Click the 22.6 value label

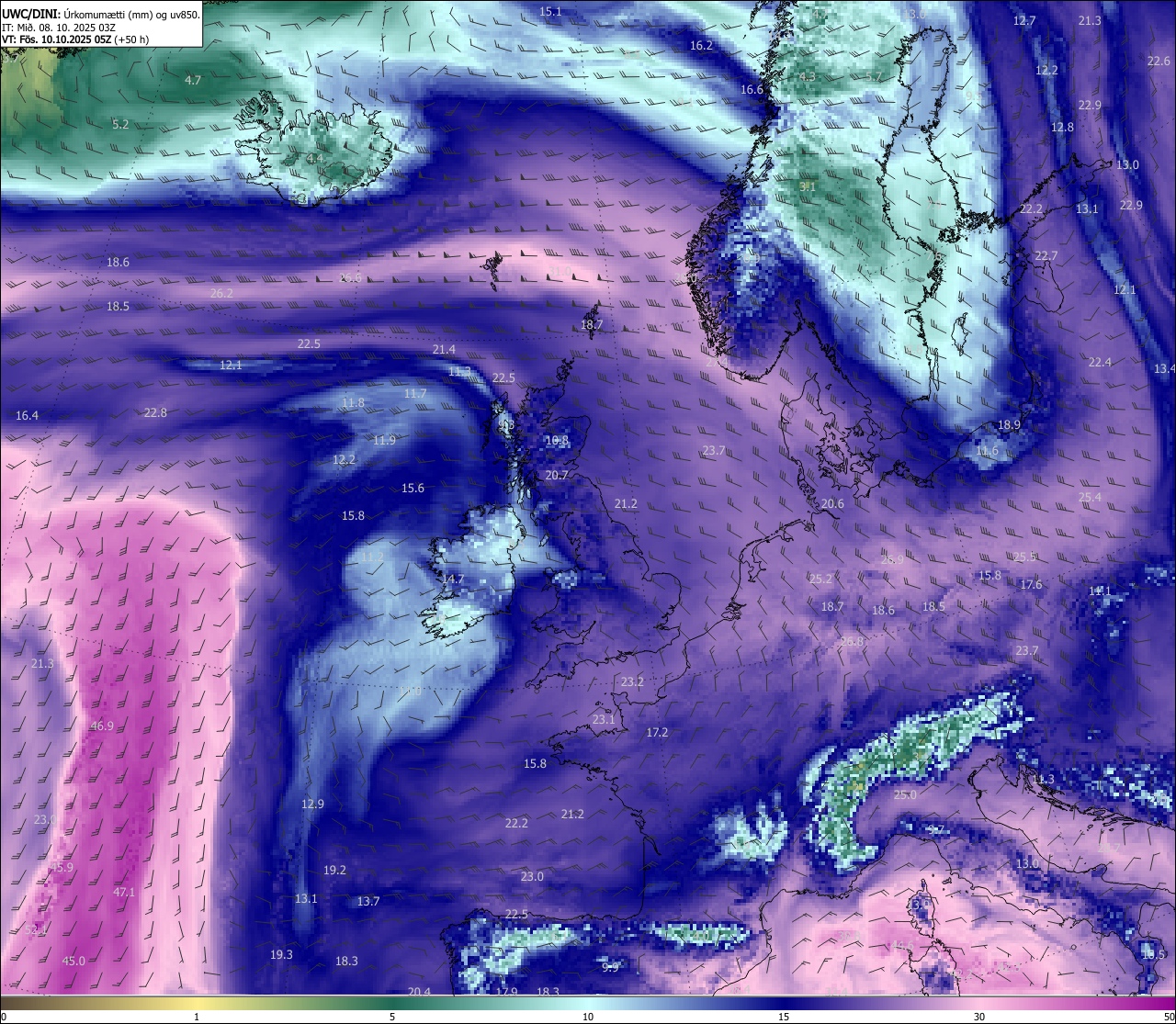[1159, 61]
